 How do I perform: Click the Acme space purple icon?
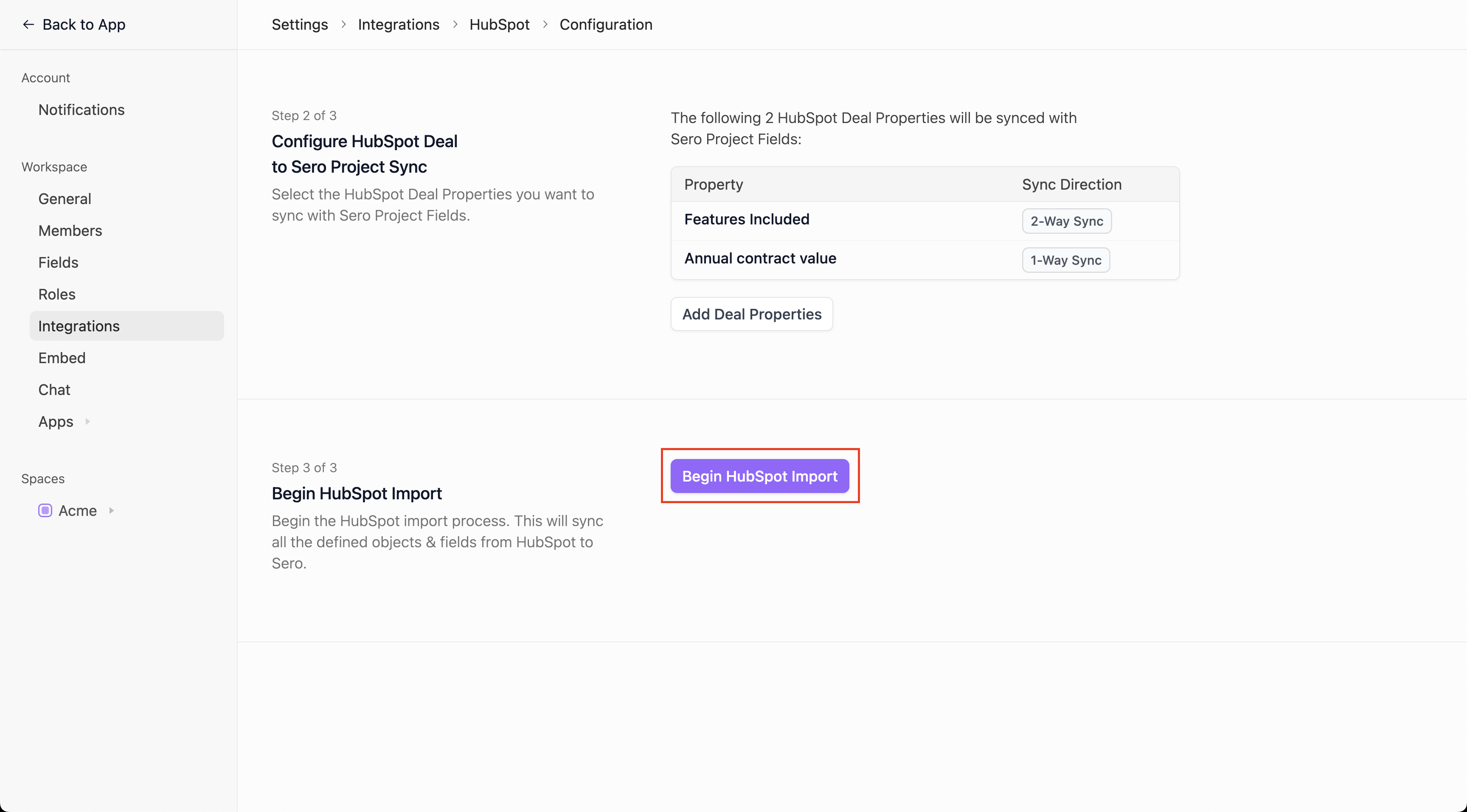[x=45, y=510]
